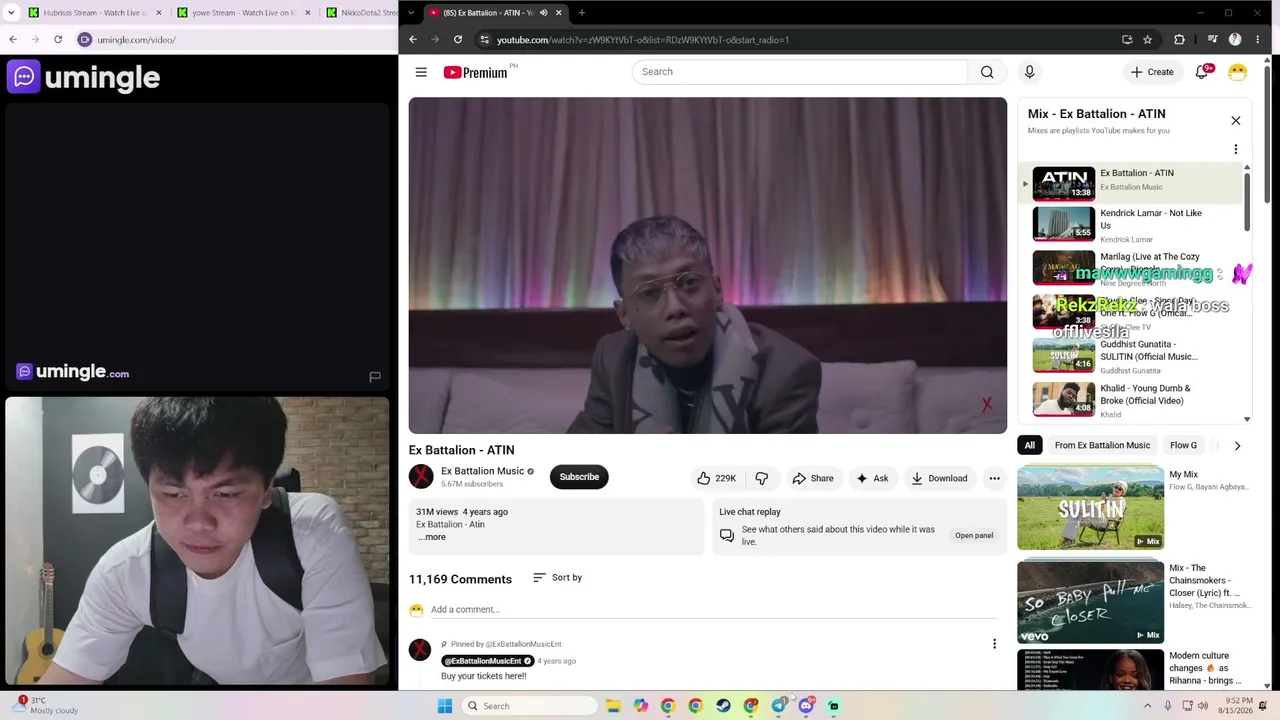Dislike the video with thumbs-down
The height and width of the screenshot is (720, 1280).
tap(762, 478)
